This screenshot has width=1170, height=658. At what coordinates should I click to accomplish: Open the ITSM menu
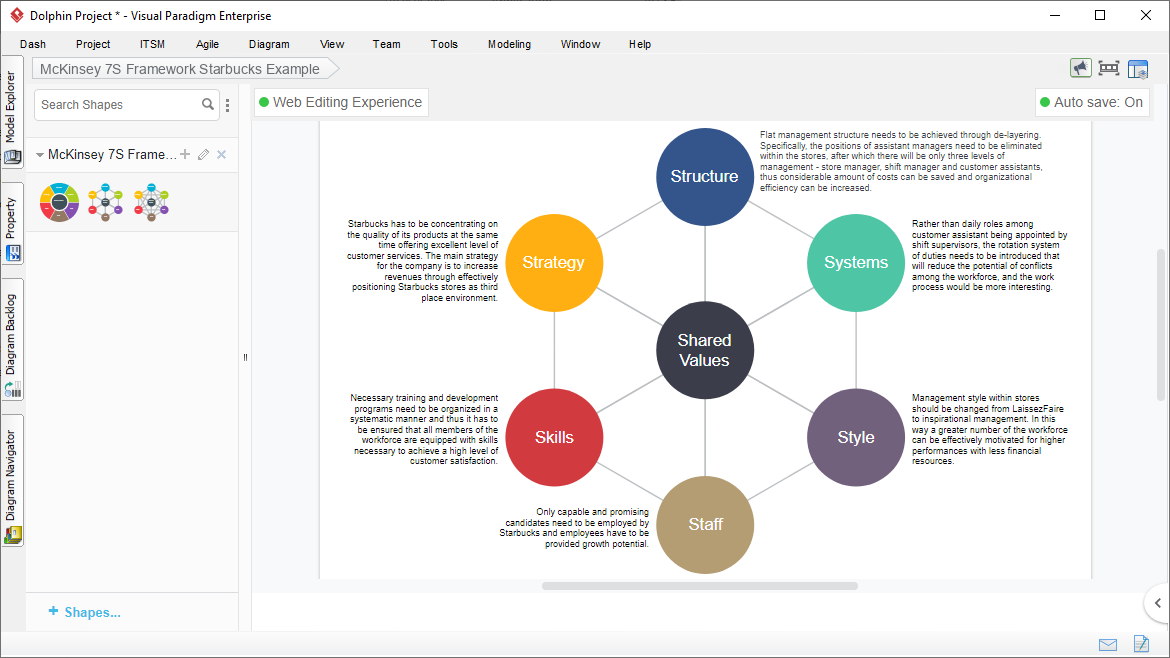click(x=152, y=44)
